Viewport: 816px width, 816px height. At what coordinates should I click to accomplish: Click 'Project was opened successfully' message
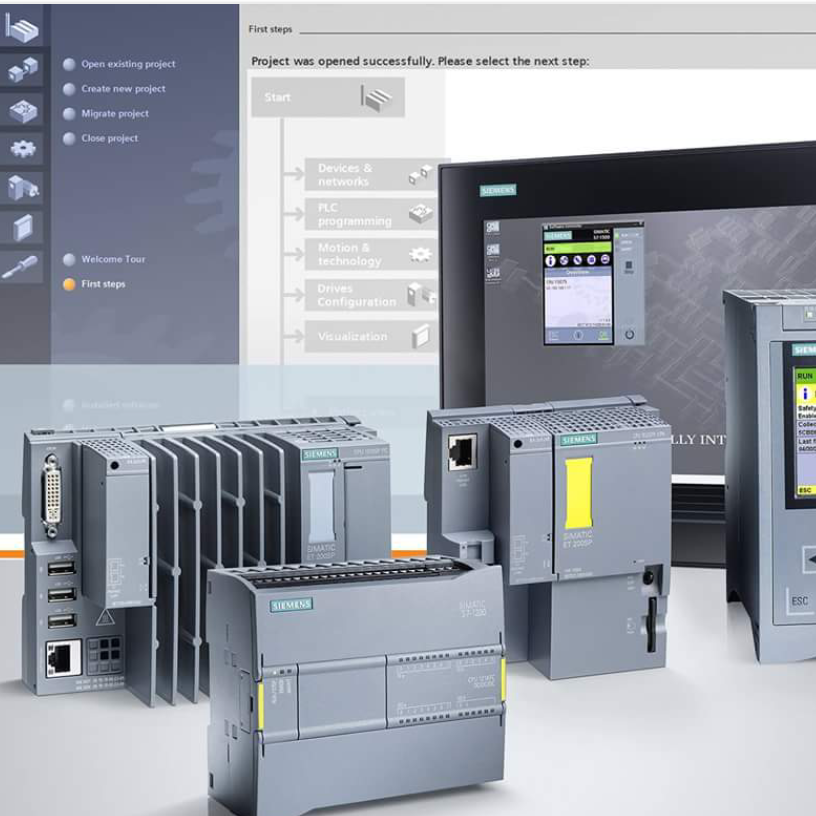pyautogui.click(x=420, y=61)
